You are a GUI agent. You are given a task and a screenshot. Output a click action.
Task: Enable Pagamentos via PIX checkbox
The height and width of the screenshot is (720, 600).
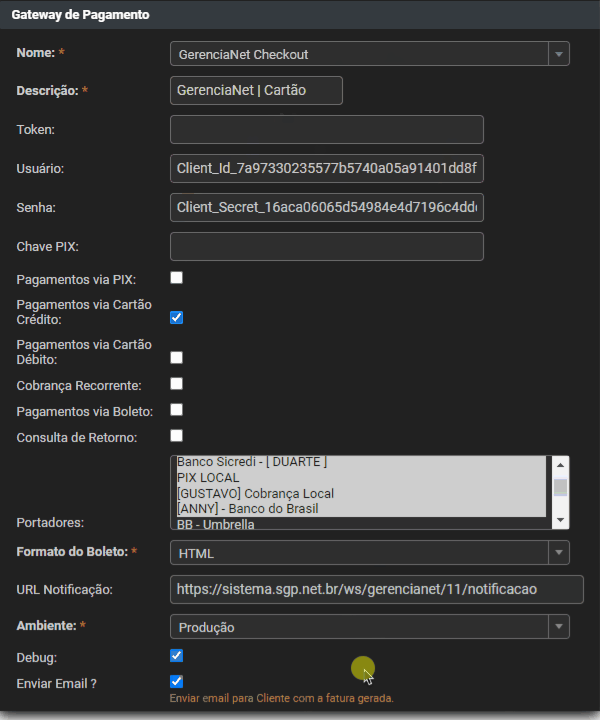pos(176,278)
